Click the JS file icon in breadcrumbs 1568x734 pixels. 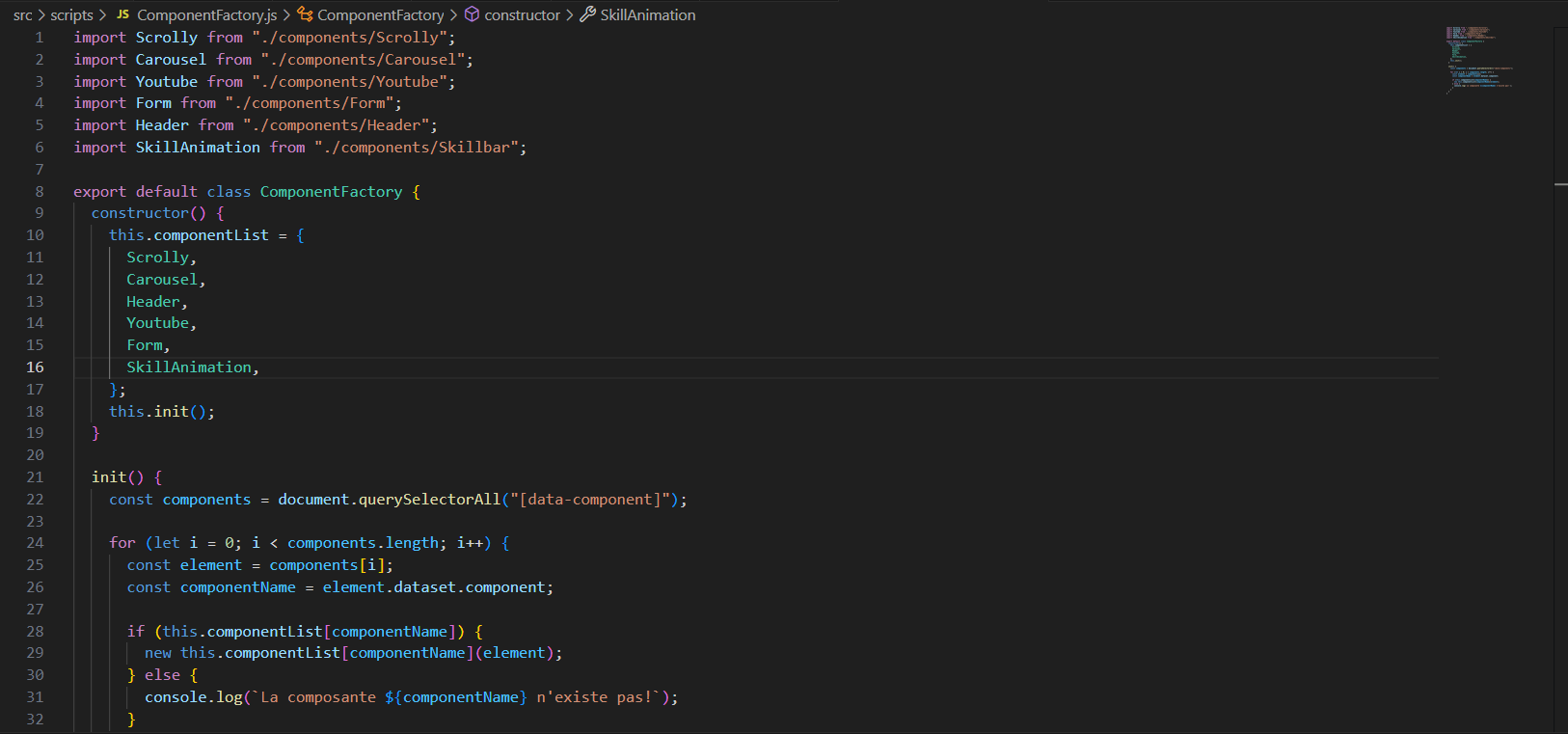pyautogui.click(x=122, y=14)
